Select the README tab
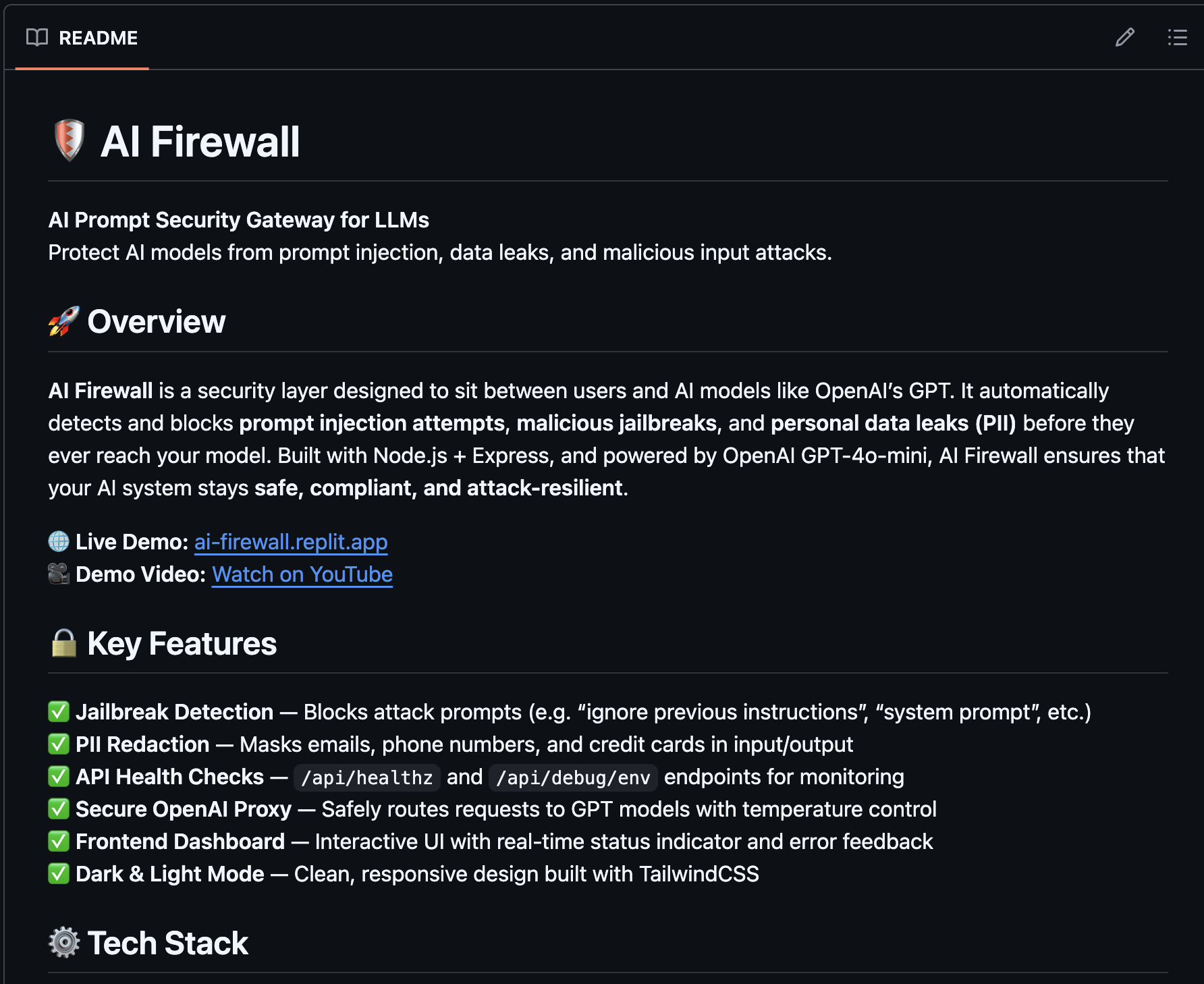This screenshot has width=1204, height=984. [x=82, y=38]
